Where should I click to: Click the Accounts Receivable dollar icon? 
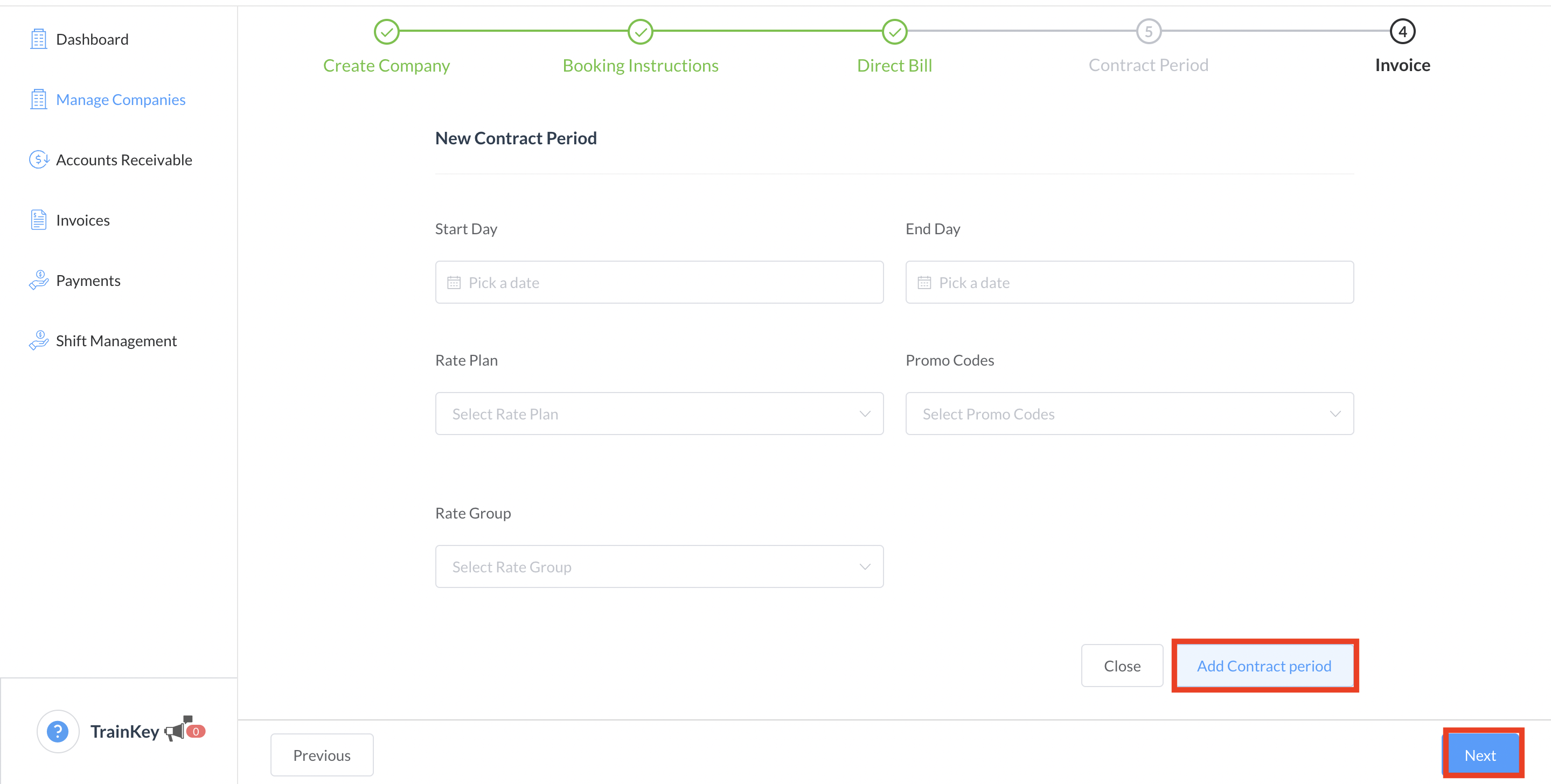tap(39, 159)
